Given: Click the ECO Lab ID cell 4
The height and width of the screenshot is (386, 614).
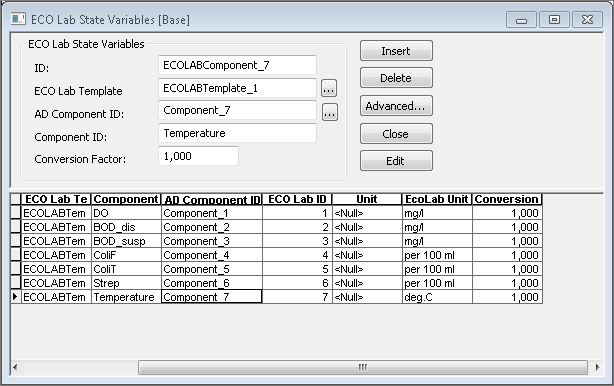Looking at the screenshot, I should (297, 255).
